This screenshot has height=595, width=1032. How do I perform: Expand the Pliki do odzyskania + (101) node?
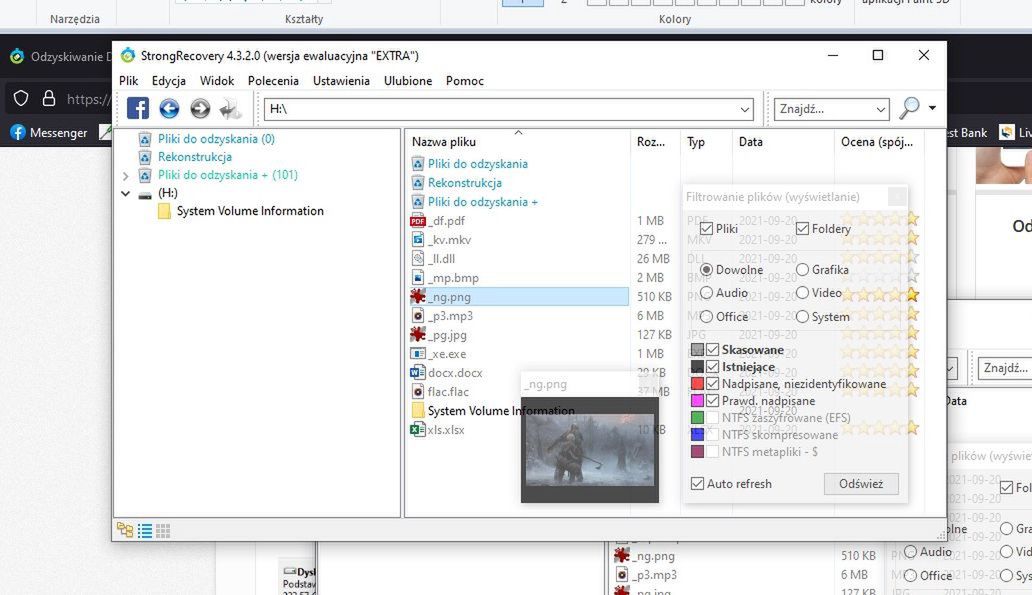125,176
